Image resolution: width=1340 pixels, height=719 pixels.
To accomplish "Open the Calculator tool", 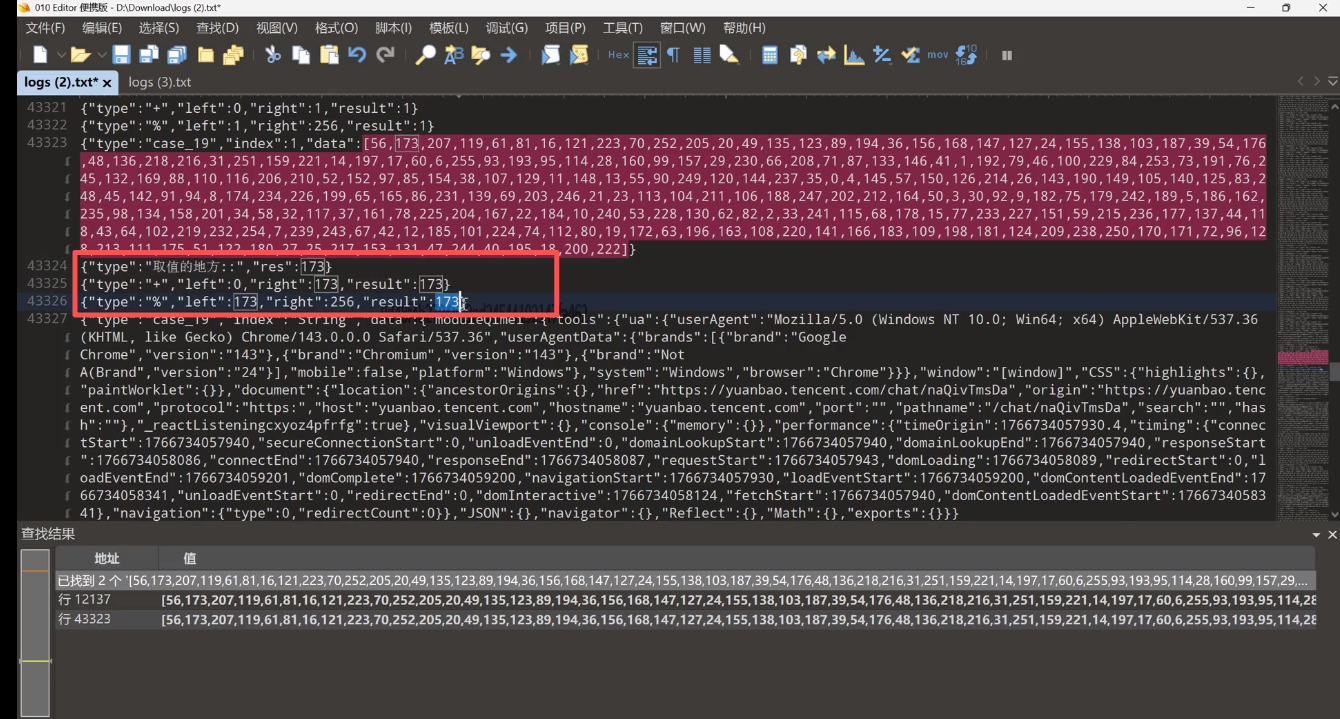I will [770, 55].
